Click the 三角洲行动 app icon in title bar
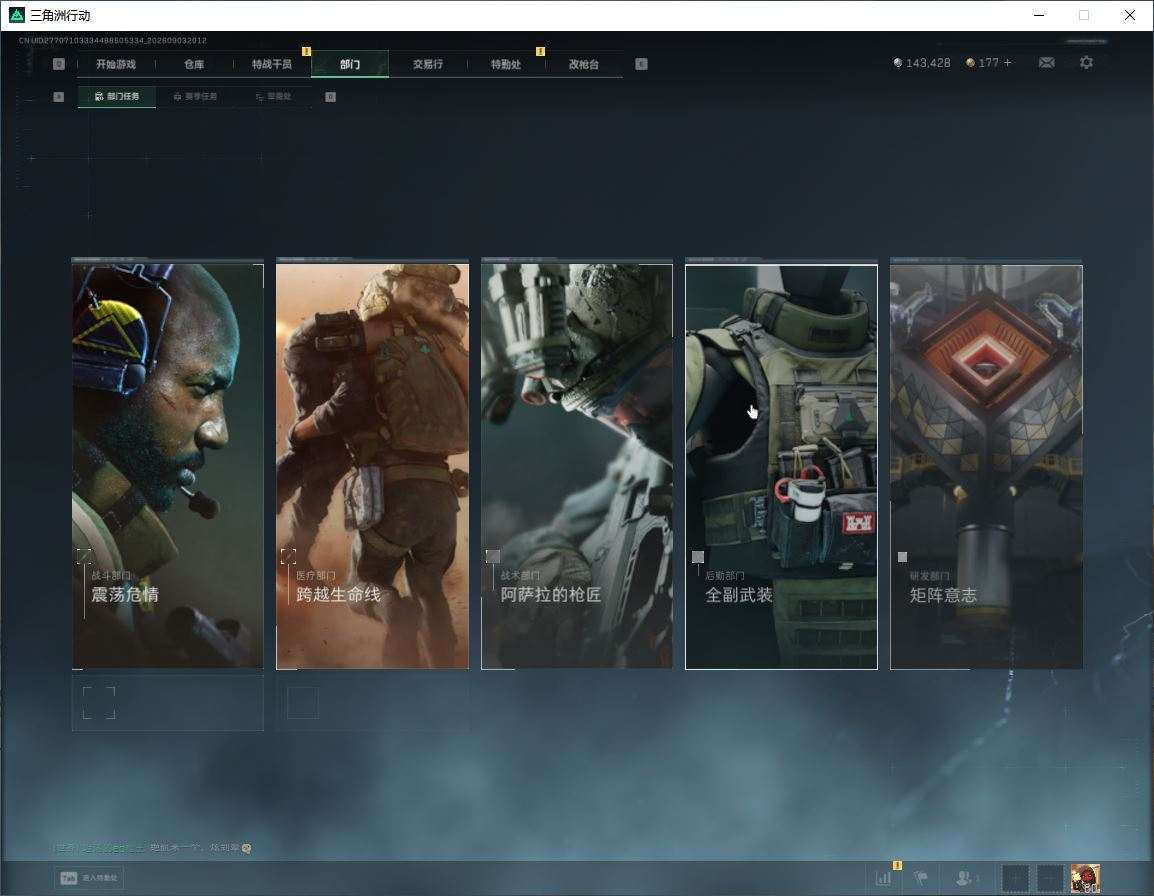The image size is (1154, 896). pyautogui.click(x=16, y=15)
